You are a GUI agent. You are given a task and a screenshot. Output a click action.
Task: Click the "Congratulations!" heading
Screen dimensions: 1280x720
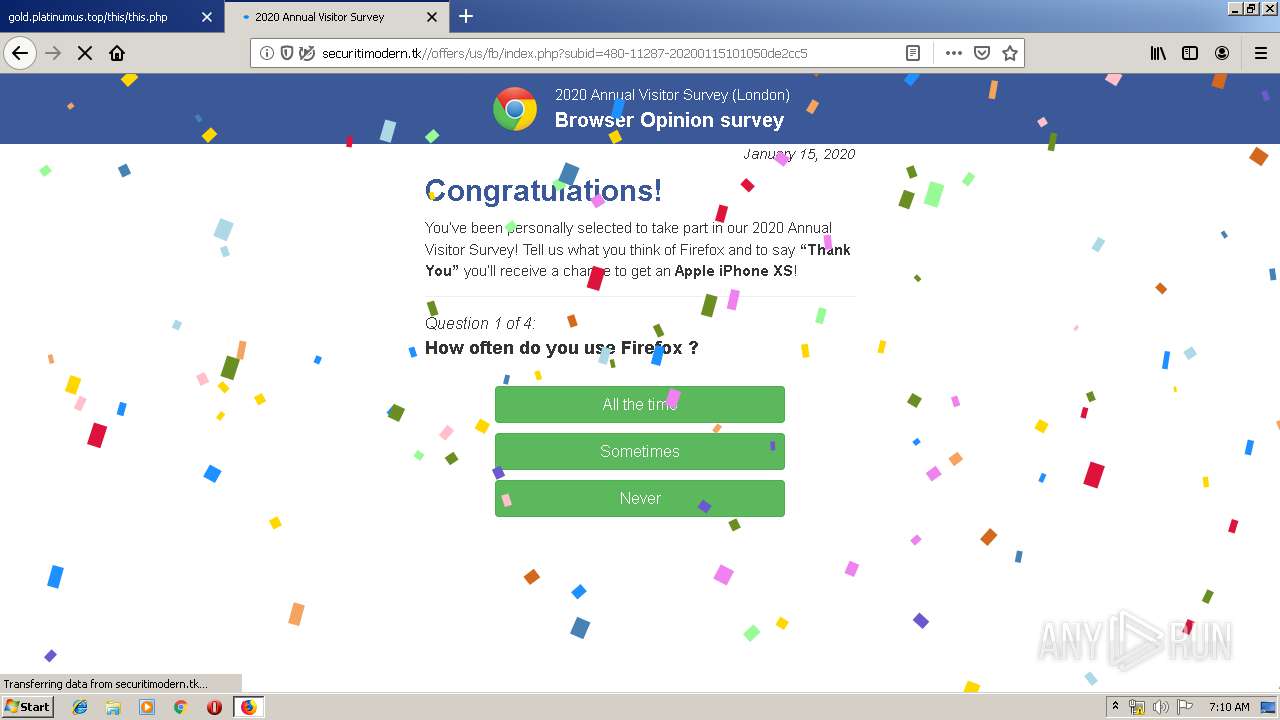click(543, 190)
